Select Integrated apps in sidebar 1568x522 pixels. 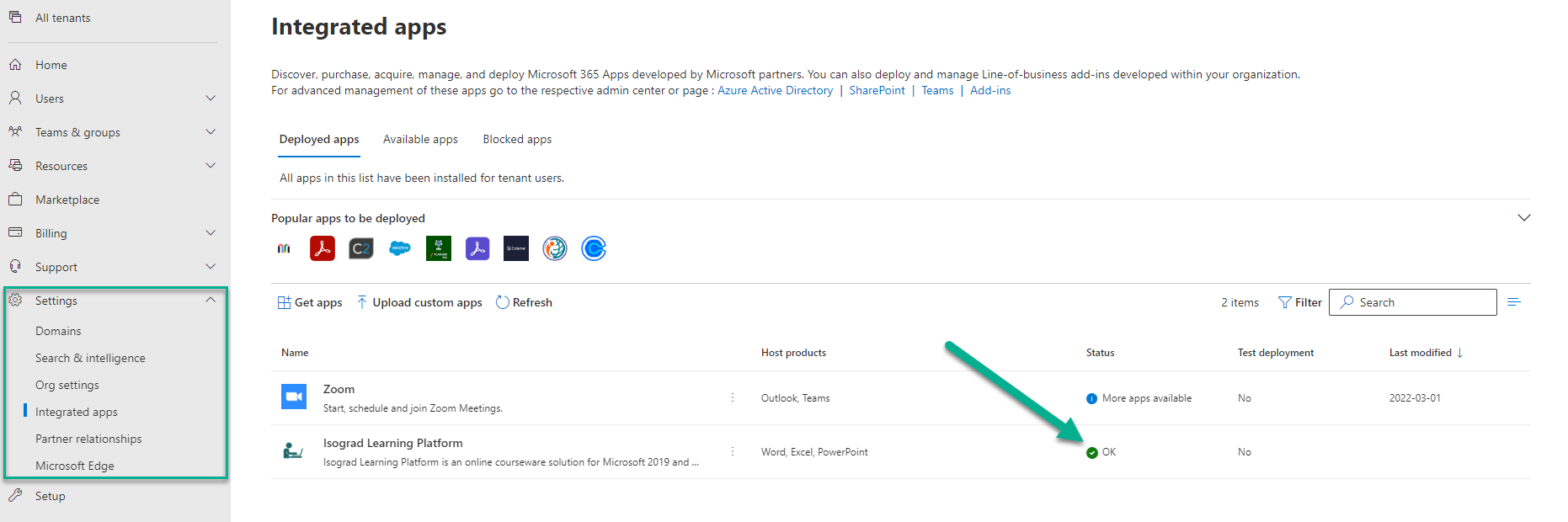tap(77, 412)
